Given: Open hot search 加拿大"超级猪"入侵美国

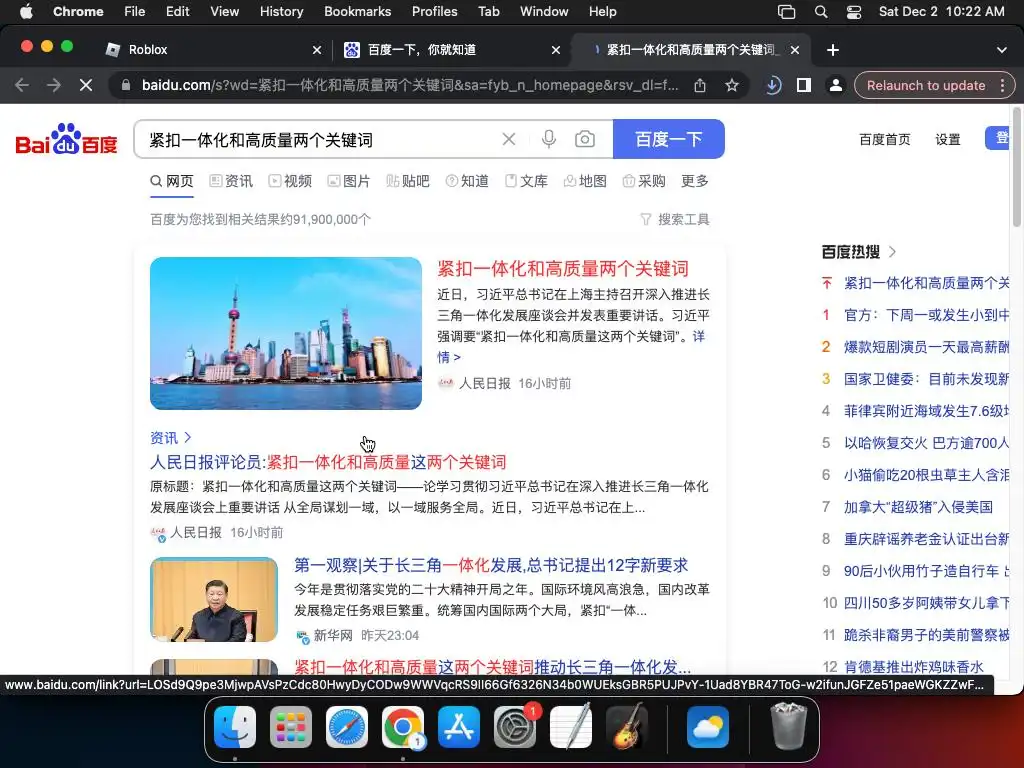Looking at the screenshot, I should [918, 507].
